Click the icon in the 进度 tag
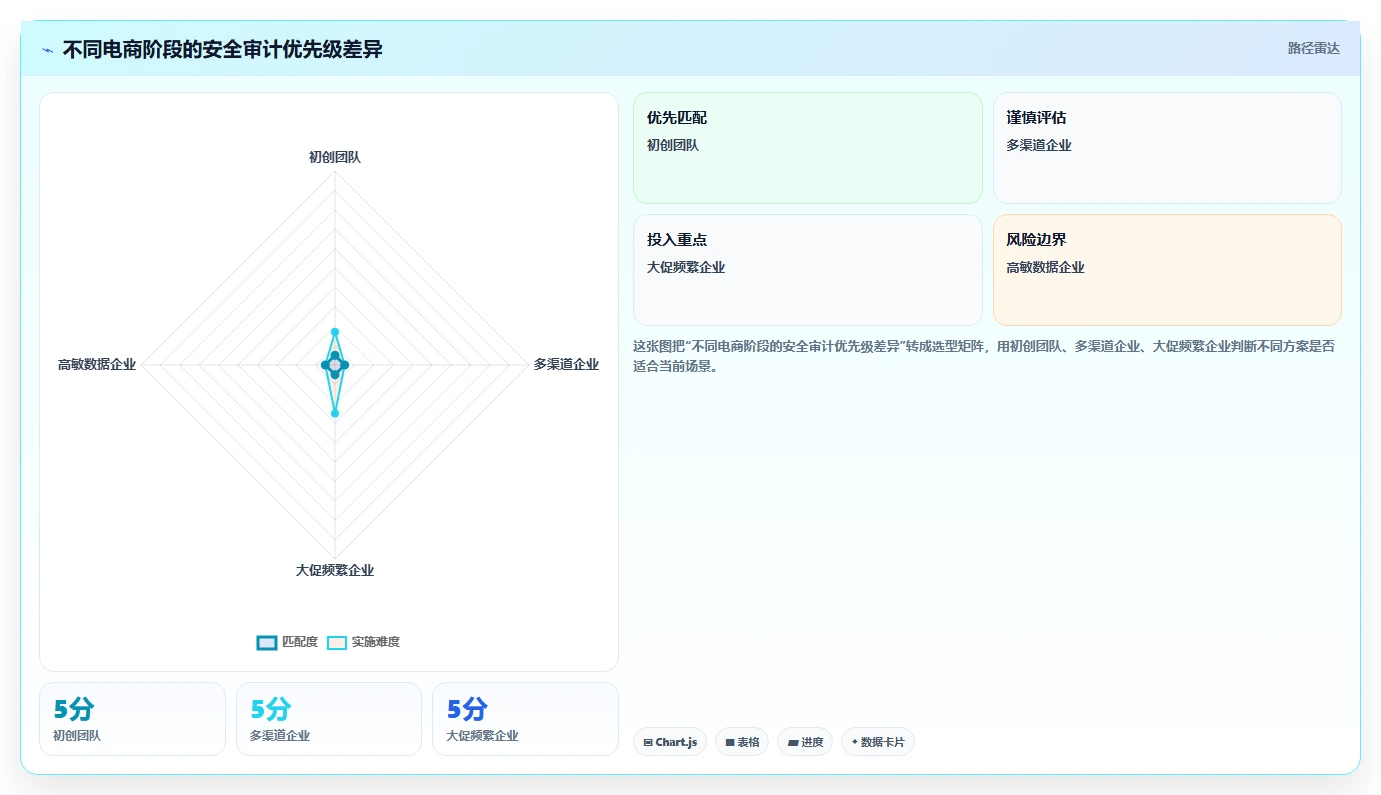1381x795 pixels. click(x=793, y=743)
